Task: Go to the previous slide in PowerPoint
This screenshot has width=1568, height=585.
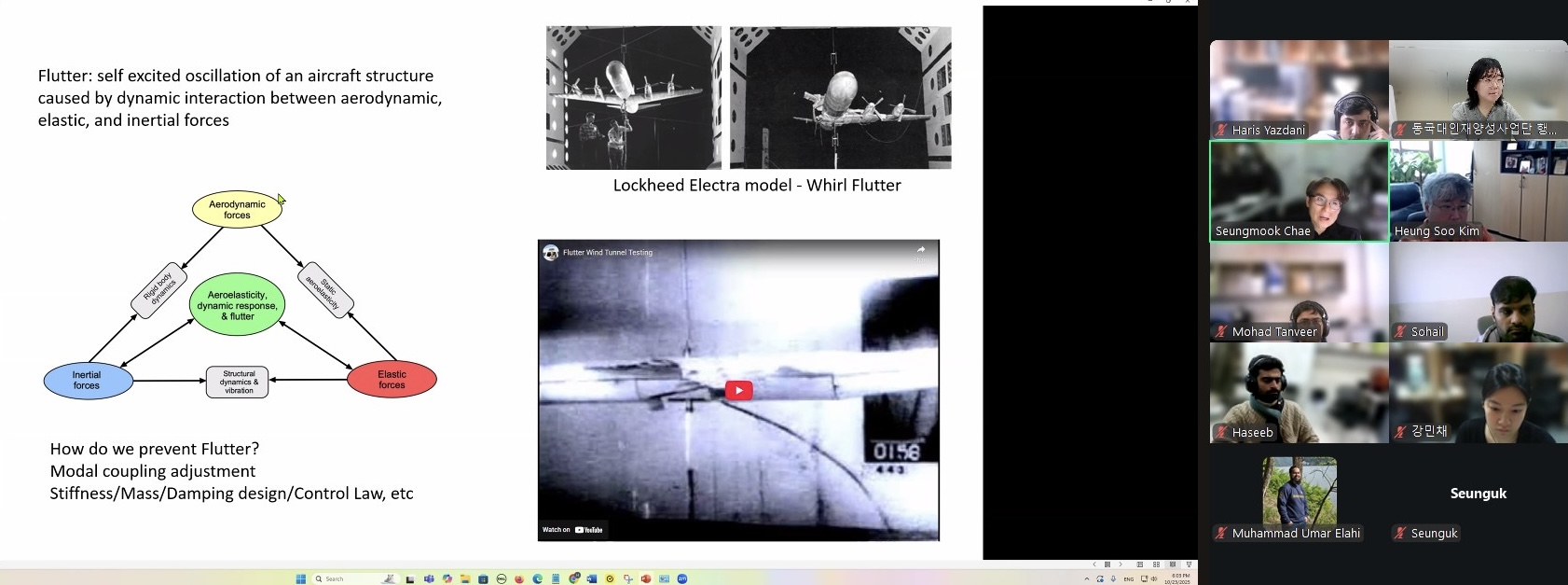Action: point(1094,564)
